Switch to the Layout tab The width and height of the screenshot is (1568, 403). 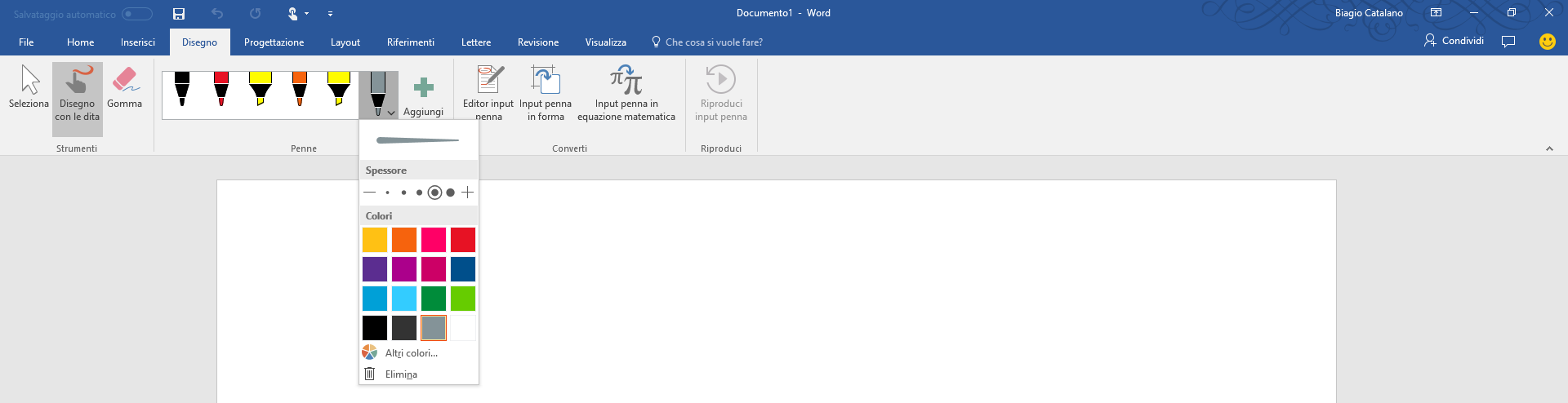click(x=345, y=42)
